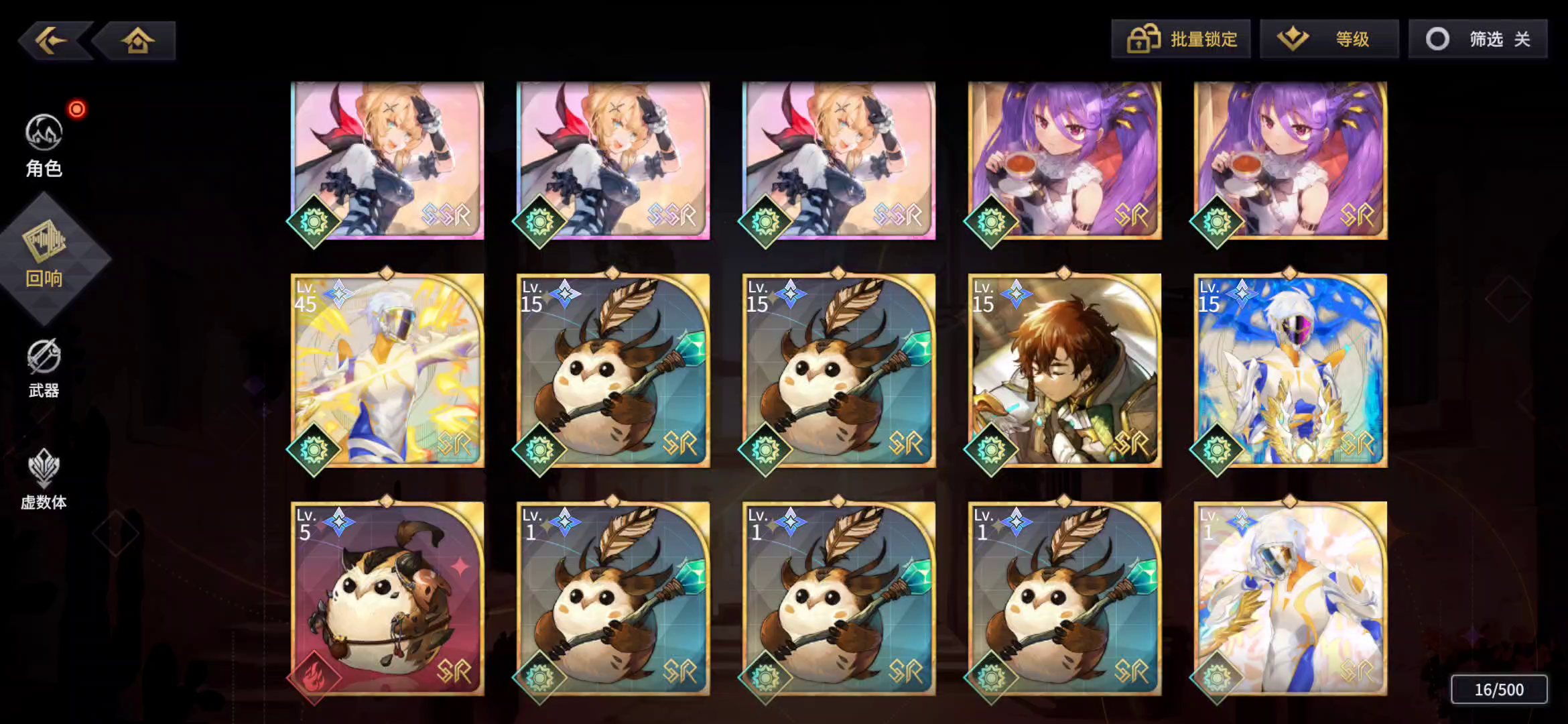
Task: Pick the Lv.15 brown-haired man SR card
Action: [1065, 370]
